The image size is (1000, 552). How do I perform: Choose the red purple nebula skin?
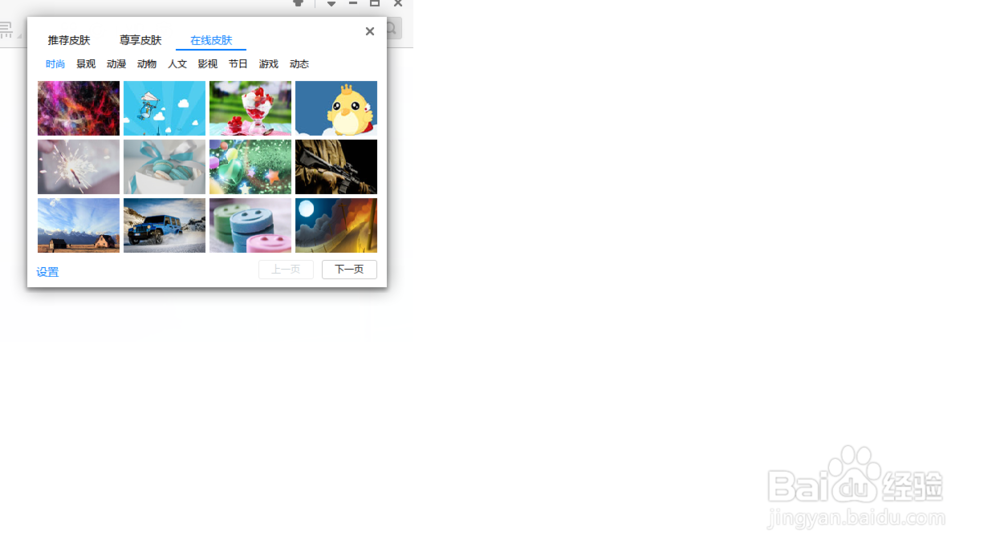pos(78,108)
